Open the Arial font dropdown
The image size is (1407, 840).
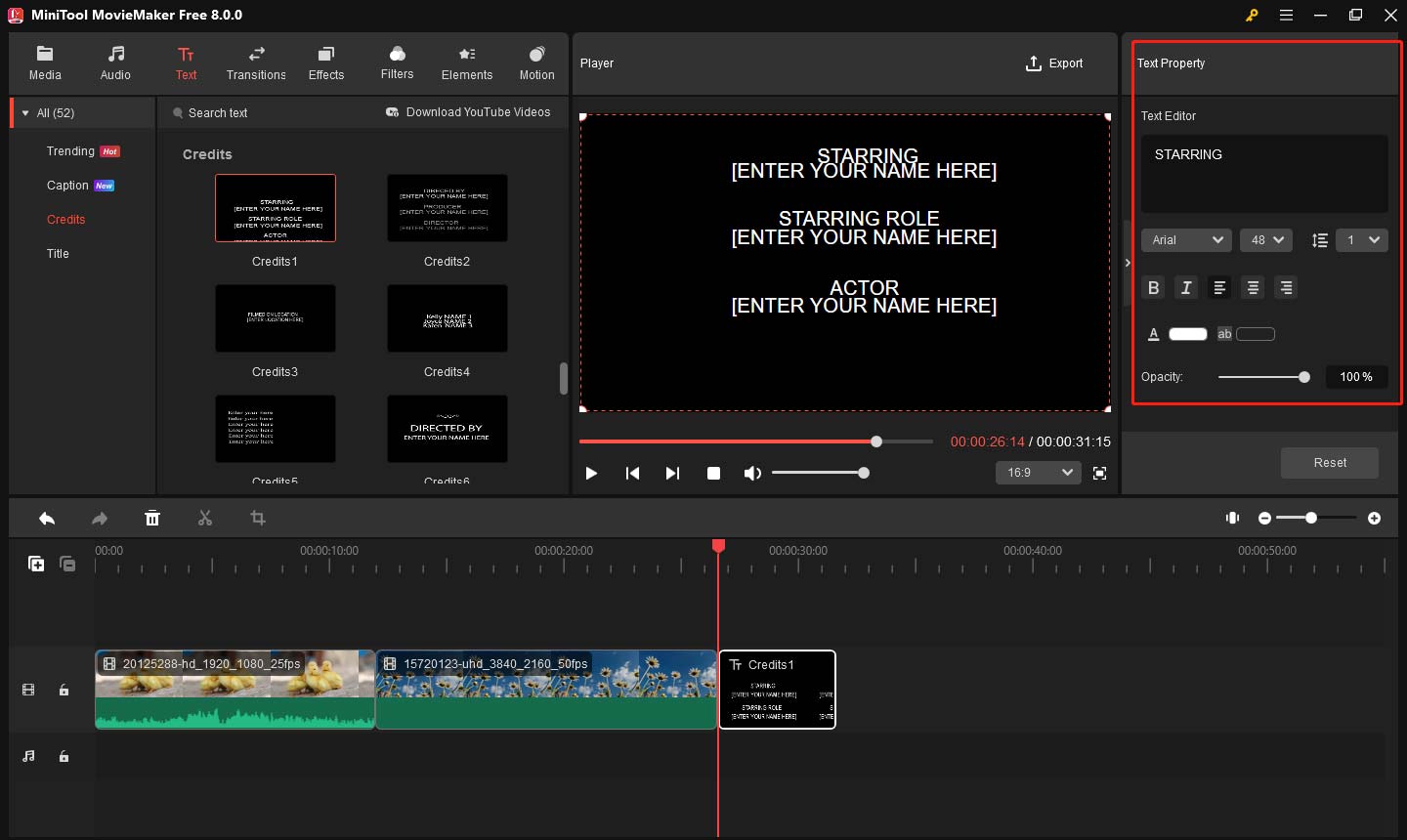pyautogui.click(x=1186, y=240)
